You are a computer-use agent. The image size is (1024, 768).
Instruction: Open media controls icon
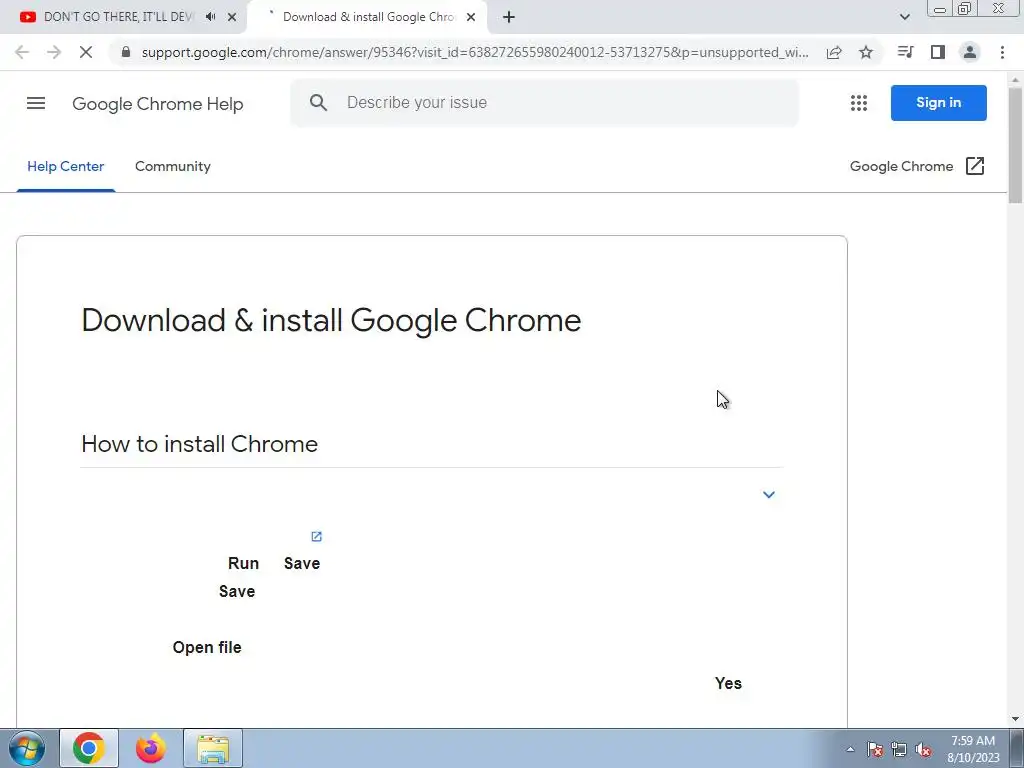click(905, 52)
